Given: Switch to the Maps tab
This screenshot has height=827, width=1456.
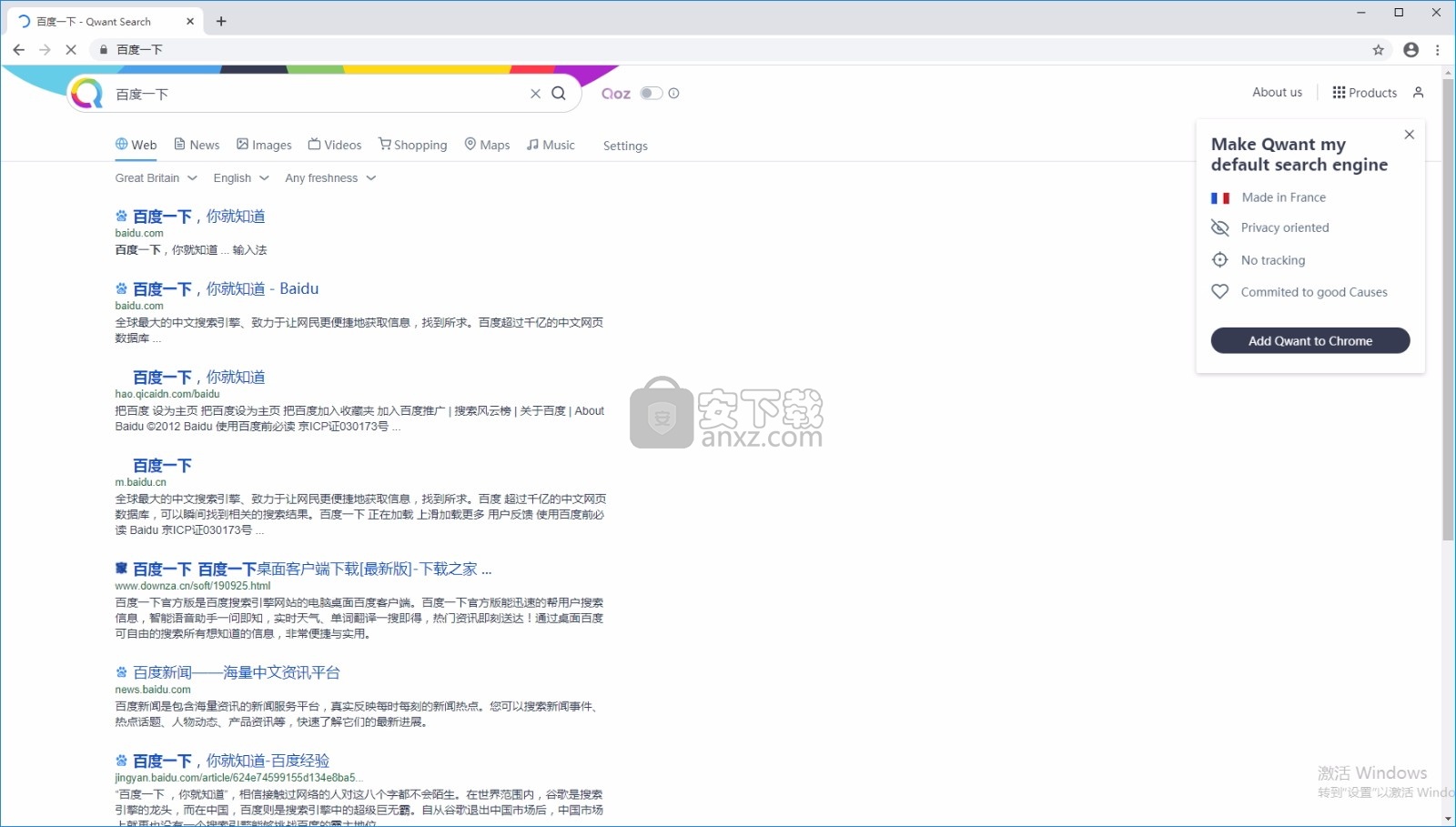Looking at the screenshot, I should 487,145.
